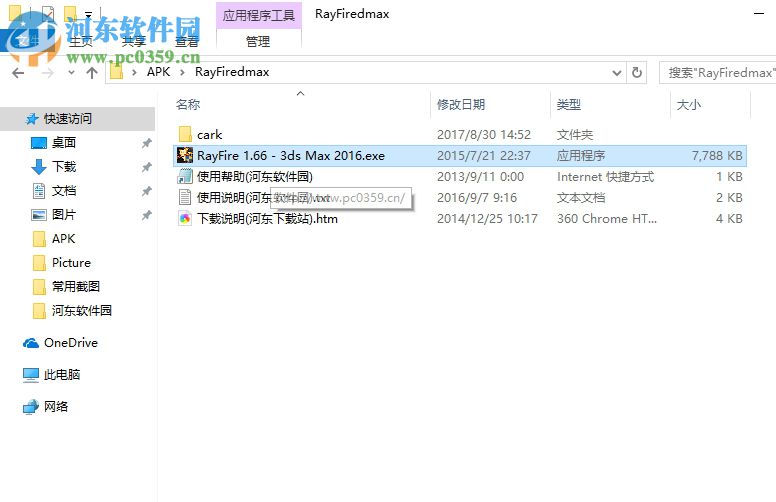Click OneDrive in navigation pane
Image resolution: width=776 pixels, height=502 pixels.
[71, 343]
